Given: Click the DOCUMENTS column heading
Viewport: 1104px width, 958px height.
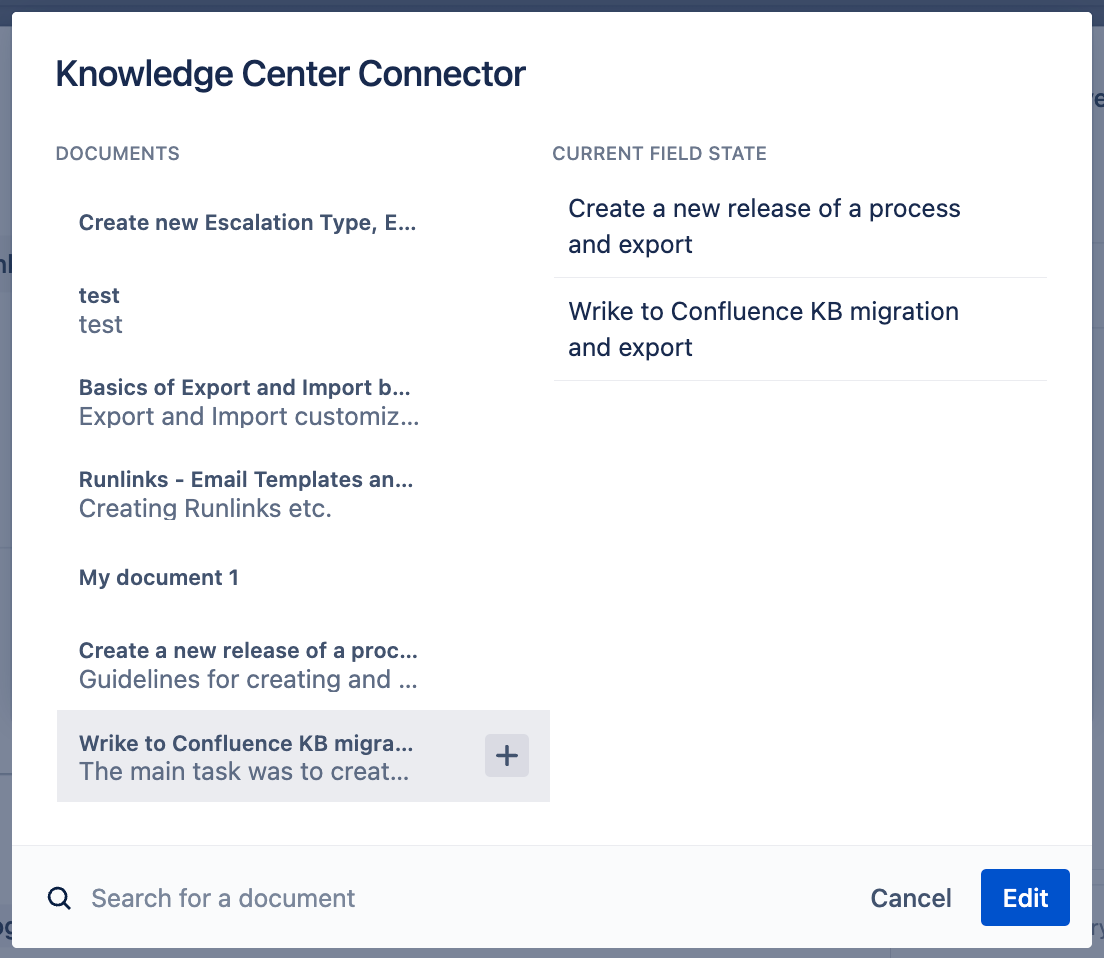Looking at the screenshot, I should click(118, 153).
